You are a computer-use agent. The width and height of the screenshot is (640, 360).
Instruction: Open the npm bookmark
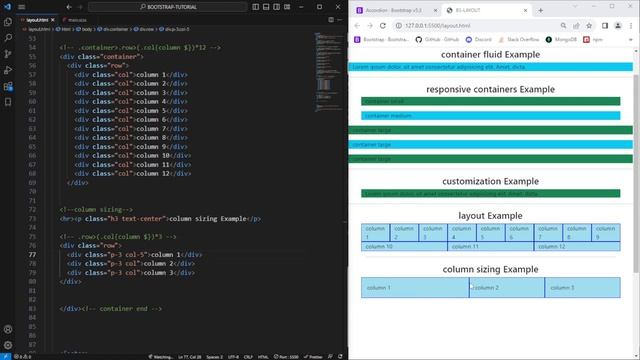[593, 40]
